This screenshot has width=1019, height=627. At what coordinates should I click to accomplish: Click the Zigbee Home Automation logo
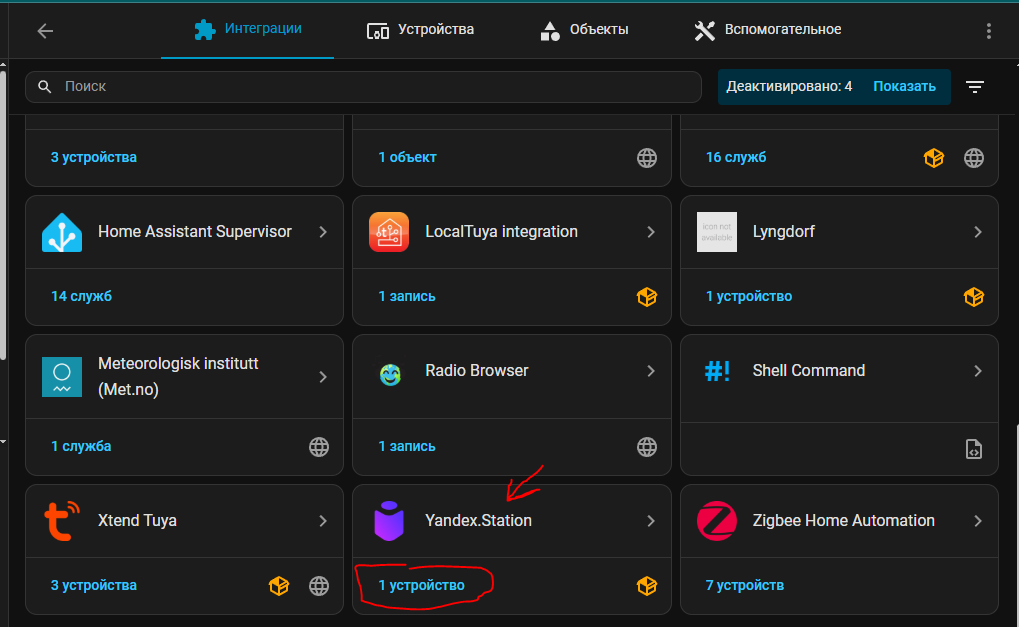point(717,521)
